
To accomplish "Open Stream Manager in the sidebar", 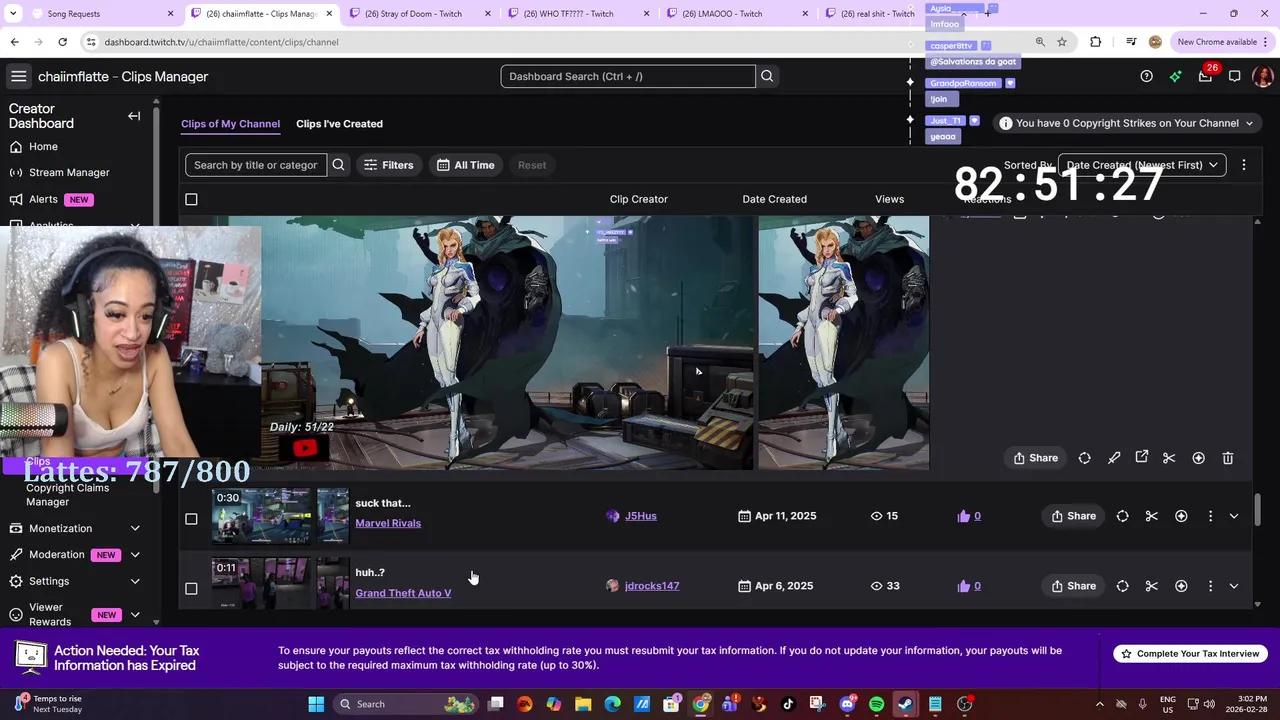I will pos(69,172).
